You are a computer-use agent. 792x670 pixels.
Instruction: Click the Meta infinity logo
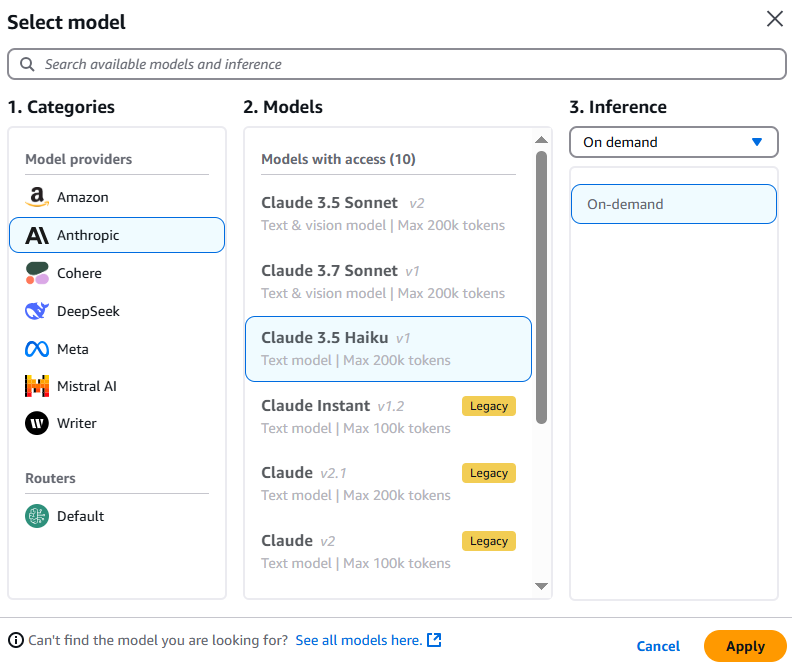37,349
